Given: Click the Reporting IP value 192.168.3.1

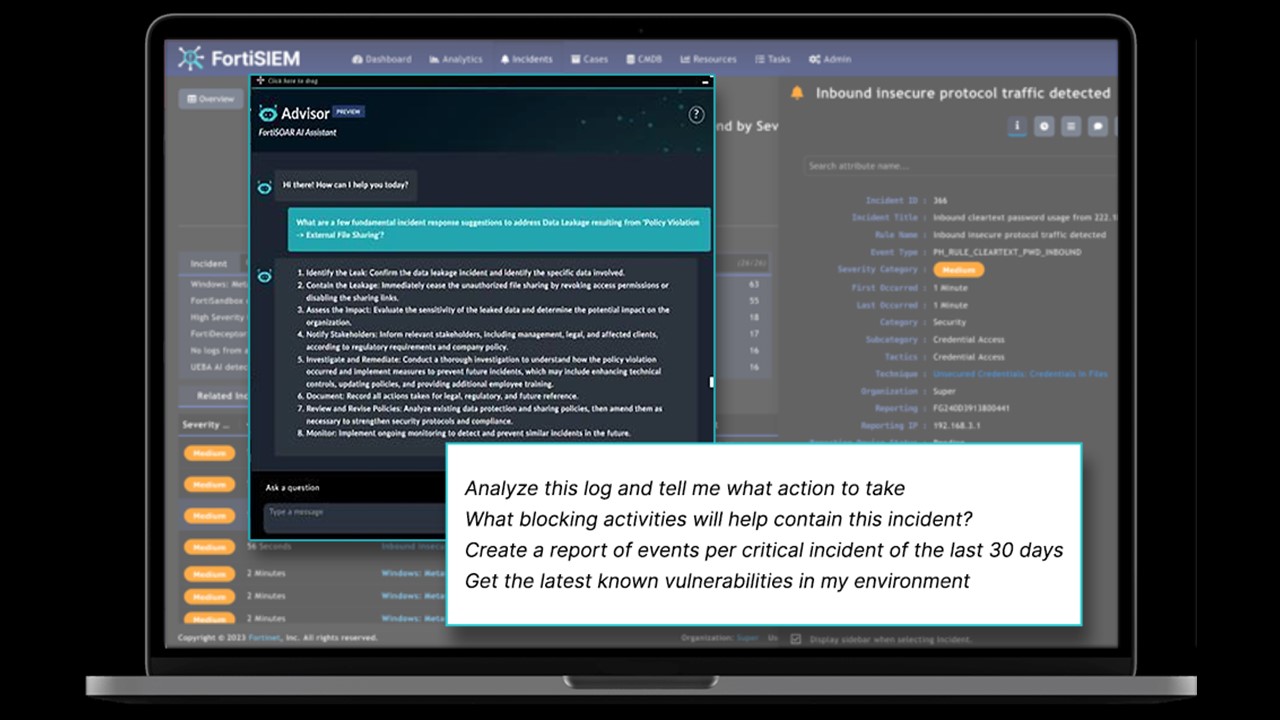Looking at the screenshot, I should pyautogui.click(x=957, y=426).
